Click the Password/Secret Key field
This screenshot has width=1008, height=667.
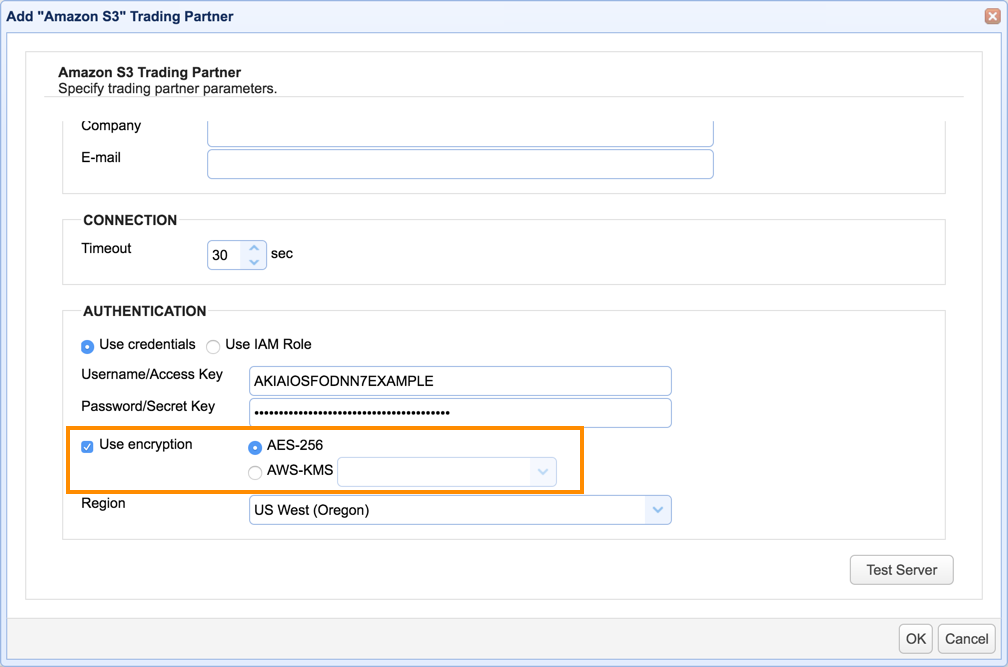pyautogui.click(x=459, y=412)
